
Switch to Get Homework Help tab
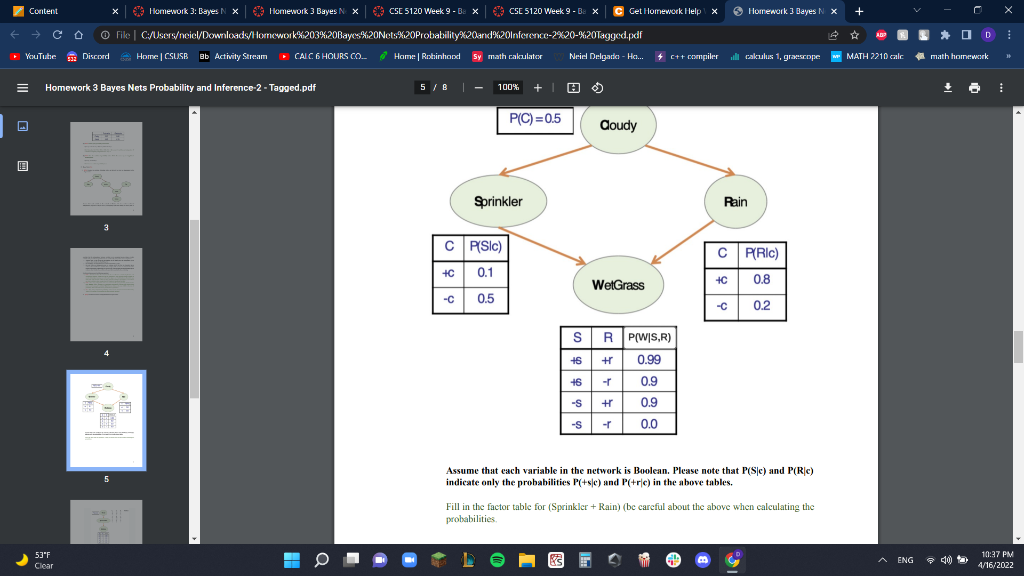[664, 11]
